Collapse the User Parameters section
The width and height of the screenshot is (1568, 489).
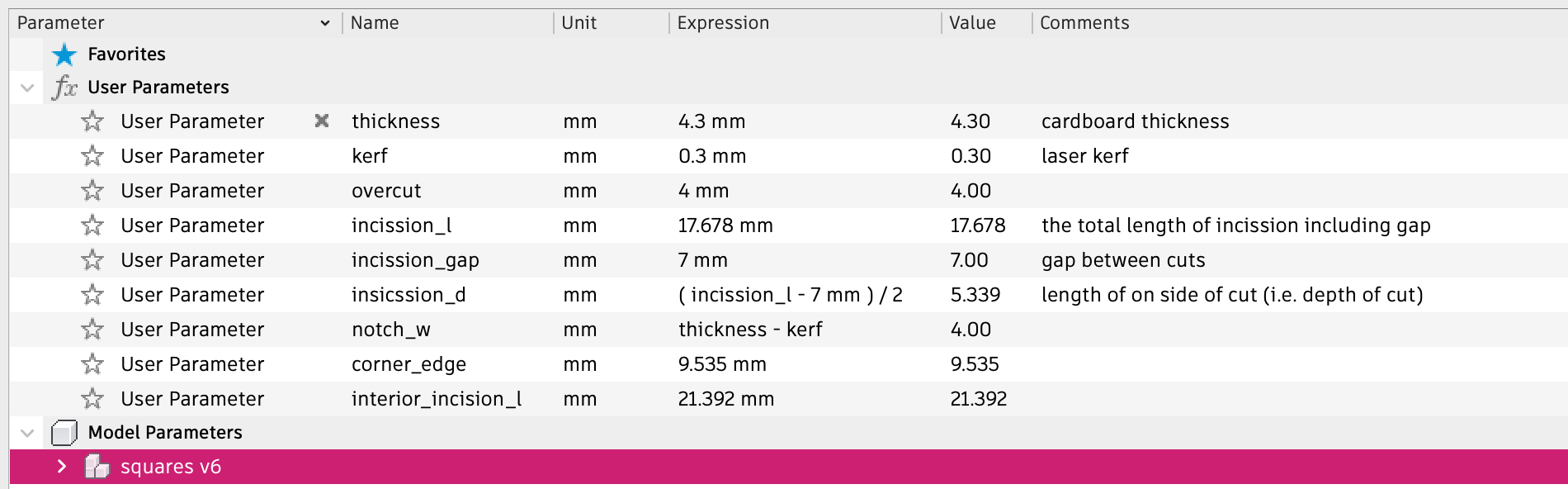27,88
